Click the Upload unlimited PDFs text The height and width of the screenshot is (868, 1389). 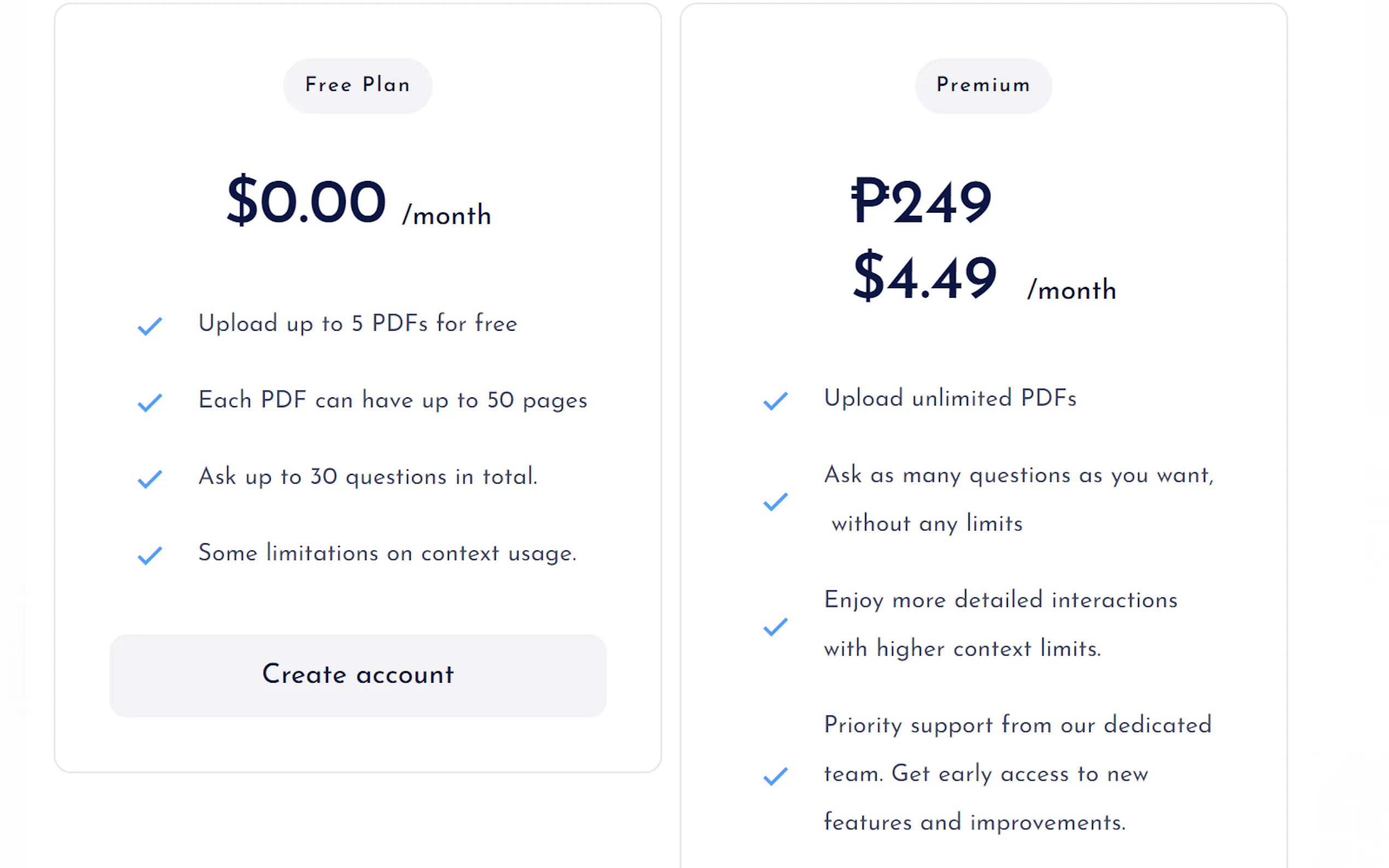tap(950, 398)
